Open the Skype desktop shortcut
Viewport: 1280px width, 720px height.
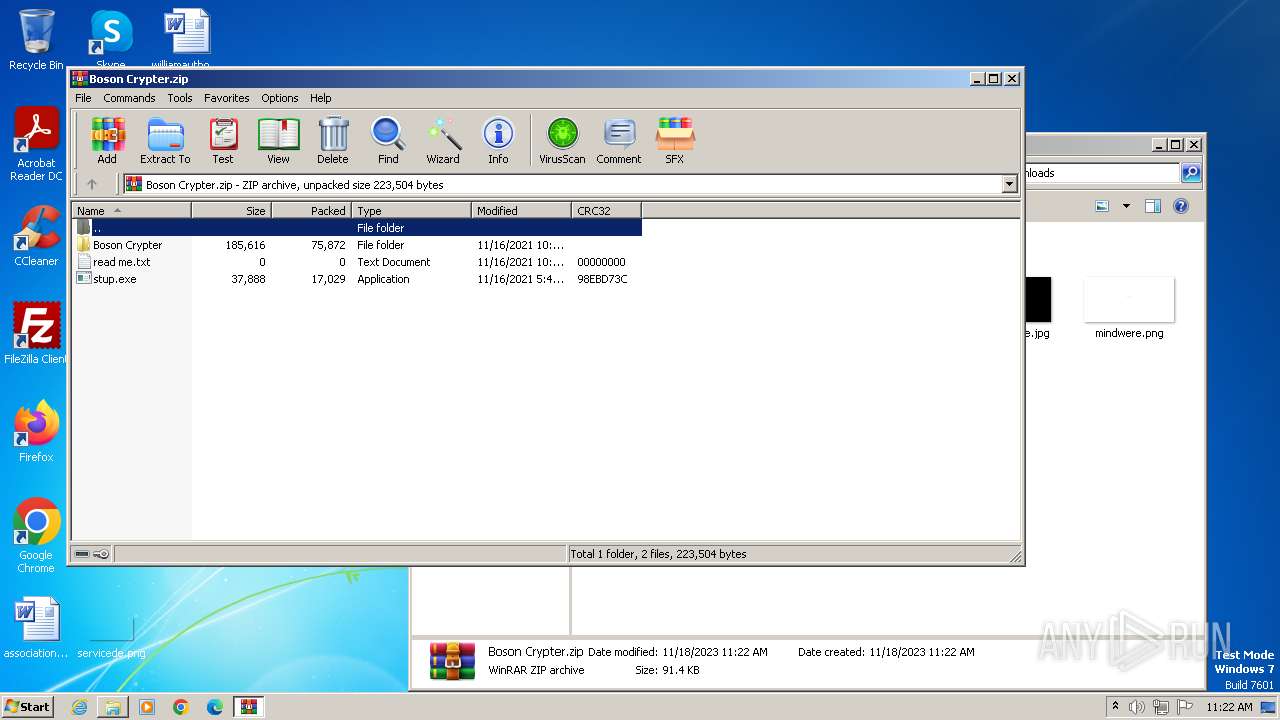(110, 40)
